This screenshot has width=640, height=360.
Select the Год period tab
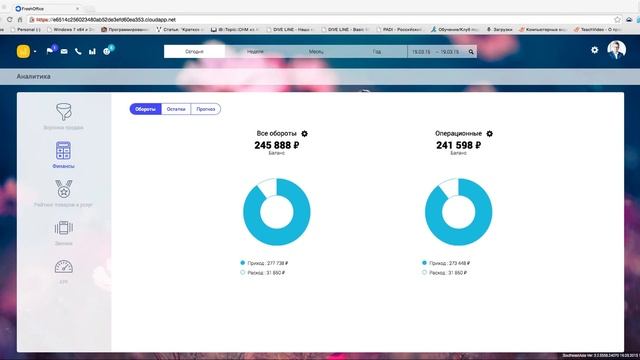[x=377, y=51]
